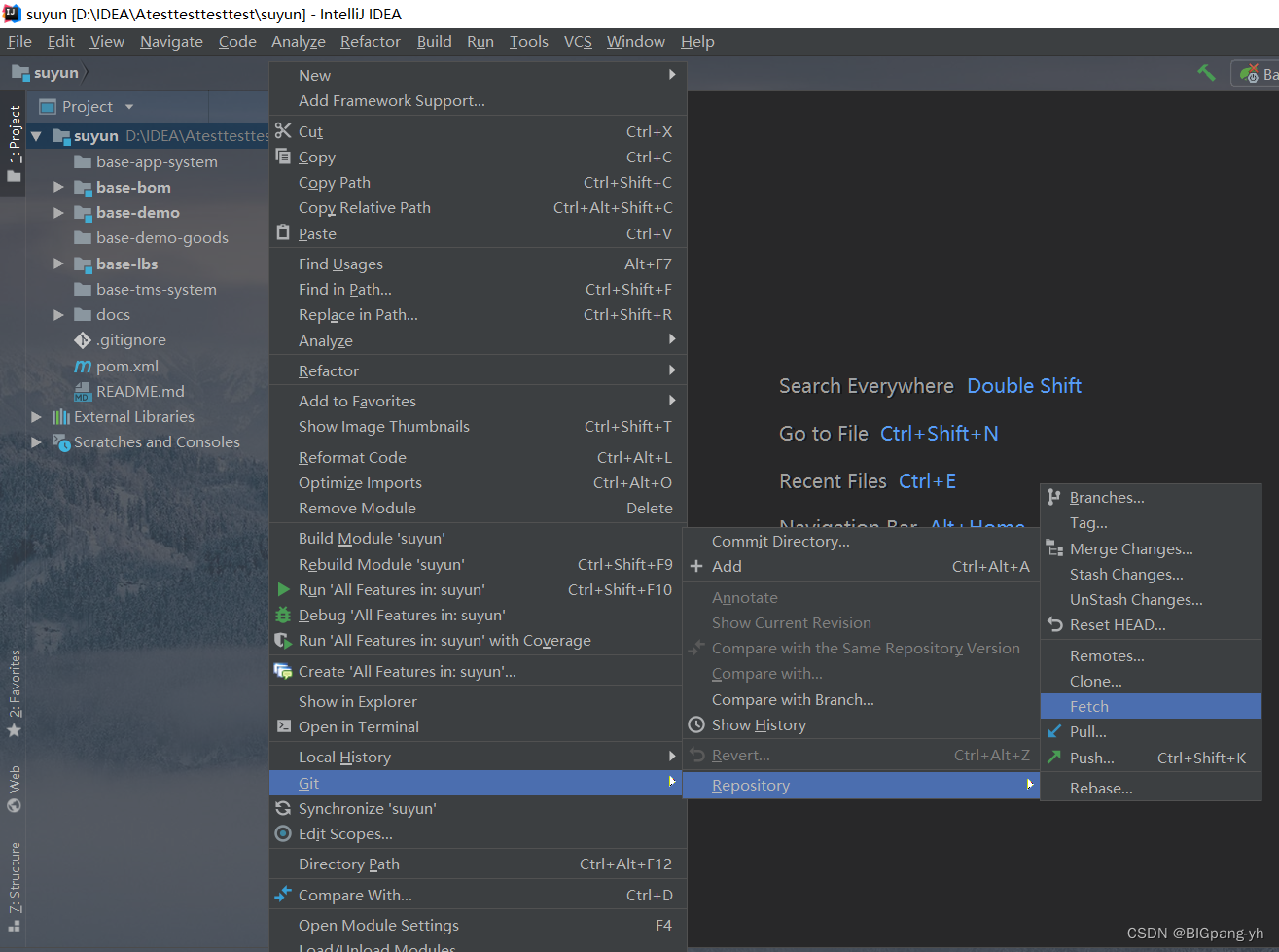
Task: Click the Cut scissors icon in context menu
Action: tap(283, 130)
